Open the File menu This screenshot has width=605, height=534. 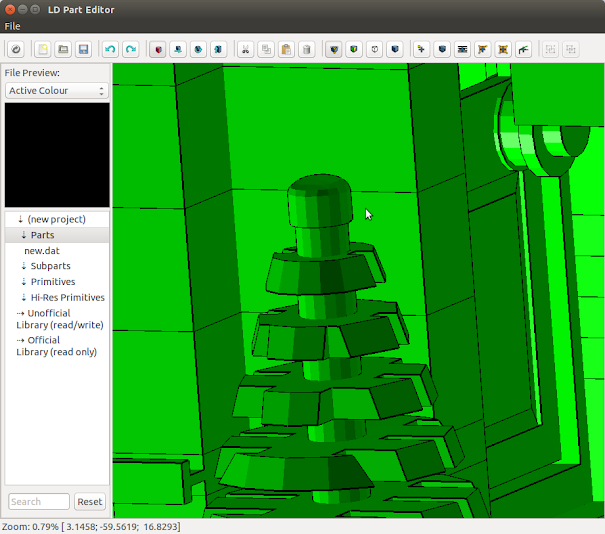(x=13, y=26)
